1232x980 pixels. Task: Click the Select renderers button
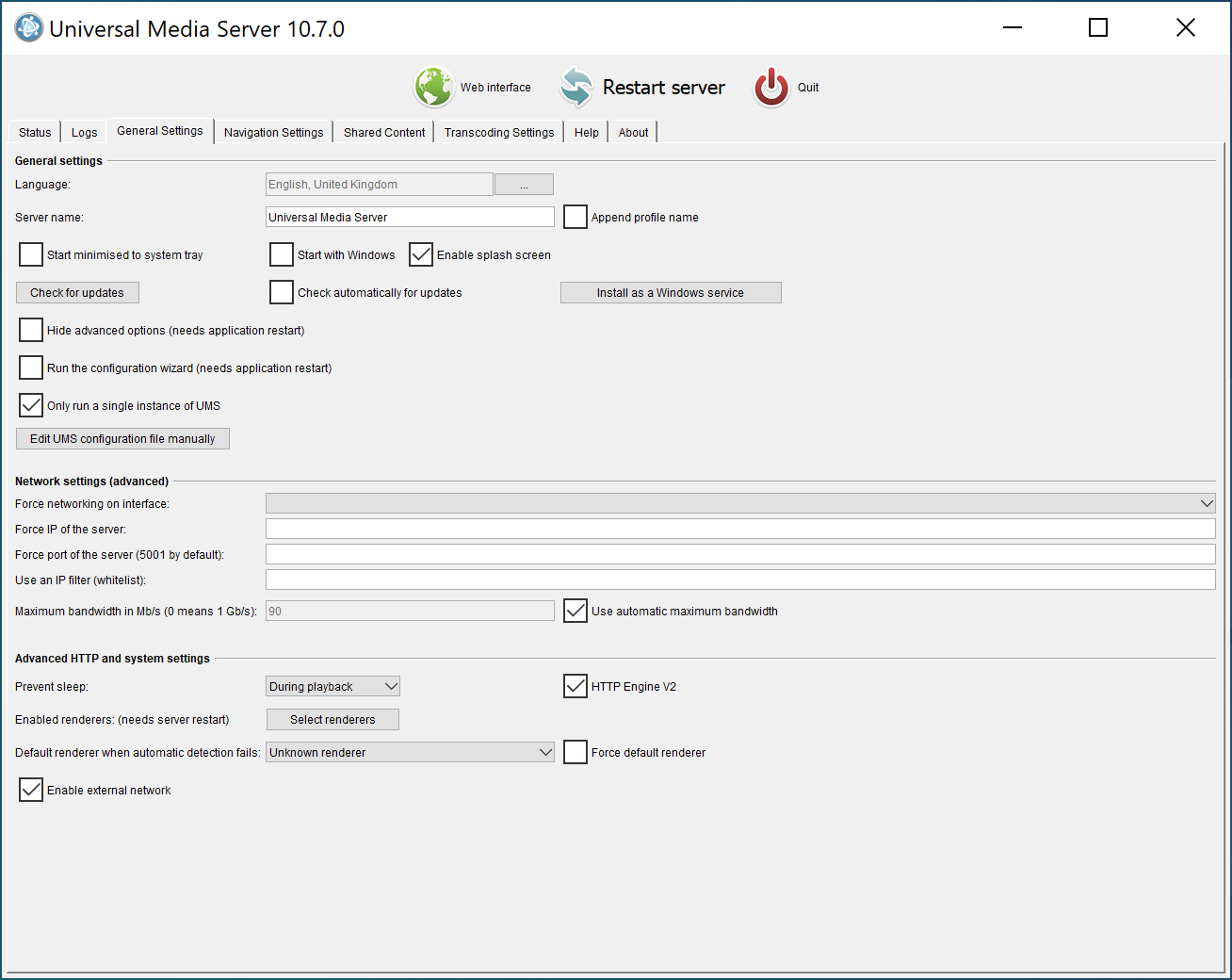(x=332, y=719)
